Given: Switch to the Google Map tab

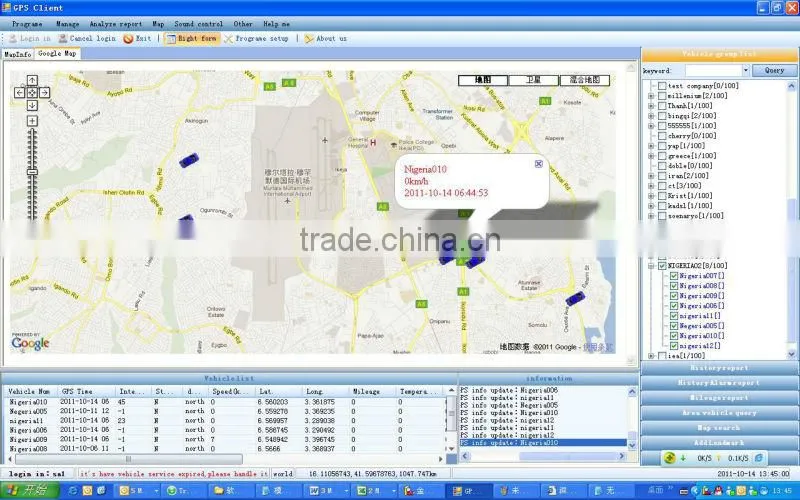Looking at the screenshot, I should [x=57, y=54].
